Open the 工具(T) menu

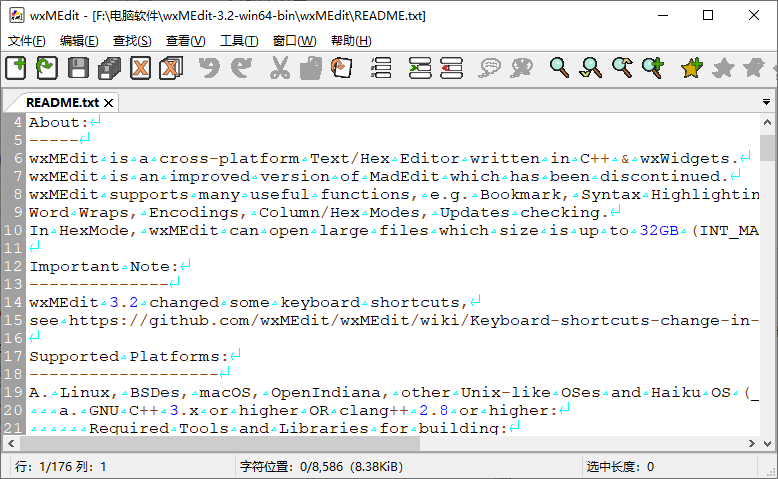pyautogui.click(x=239, y=41)
